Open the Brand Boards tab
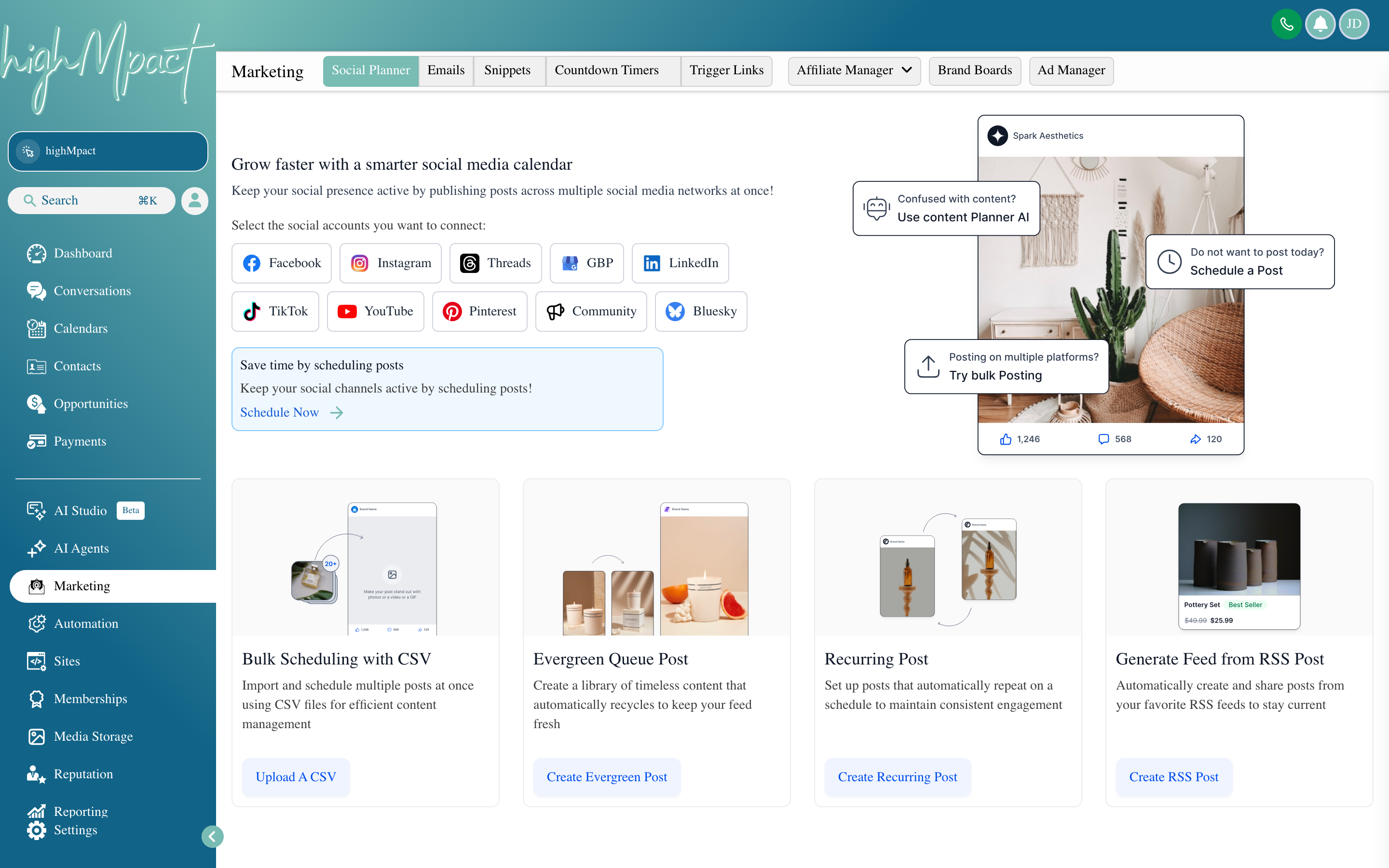The image size is (1389, 868). 975,70
